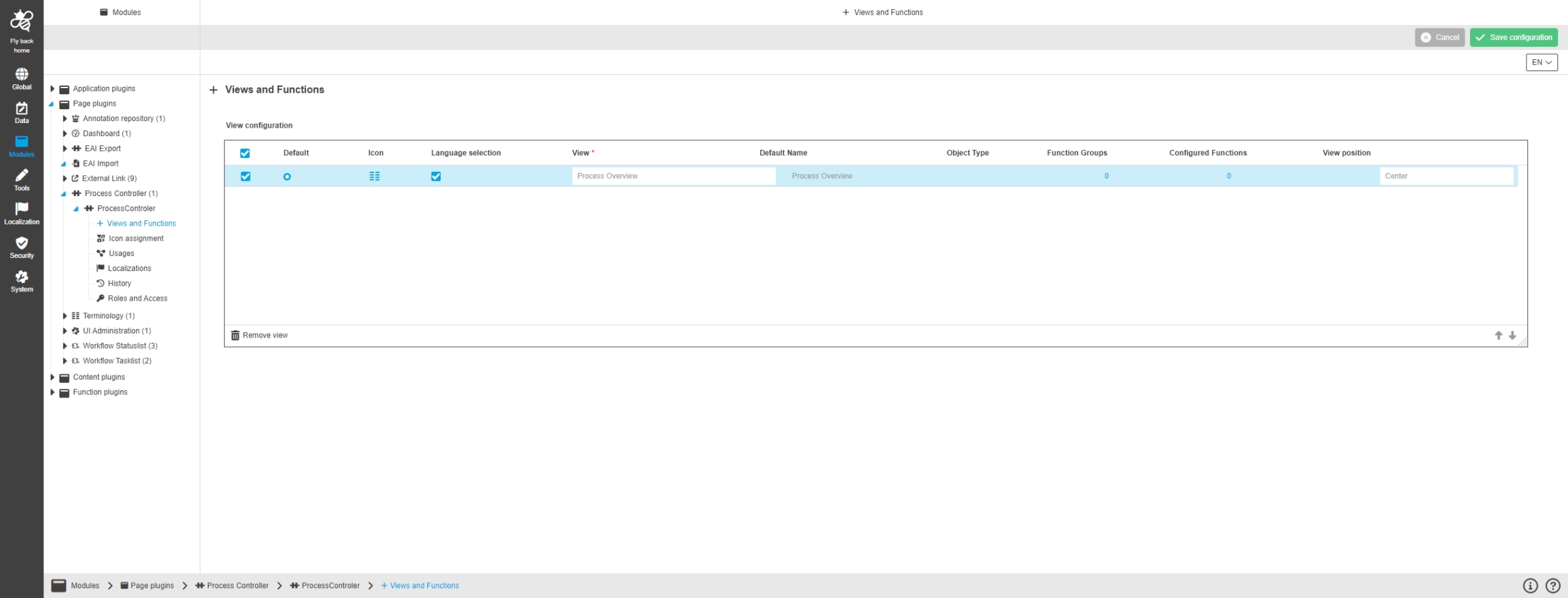Uncheck the Language selection checkbox
1568x598 pixels.
pyautogui.click(x=435, y=176)
